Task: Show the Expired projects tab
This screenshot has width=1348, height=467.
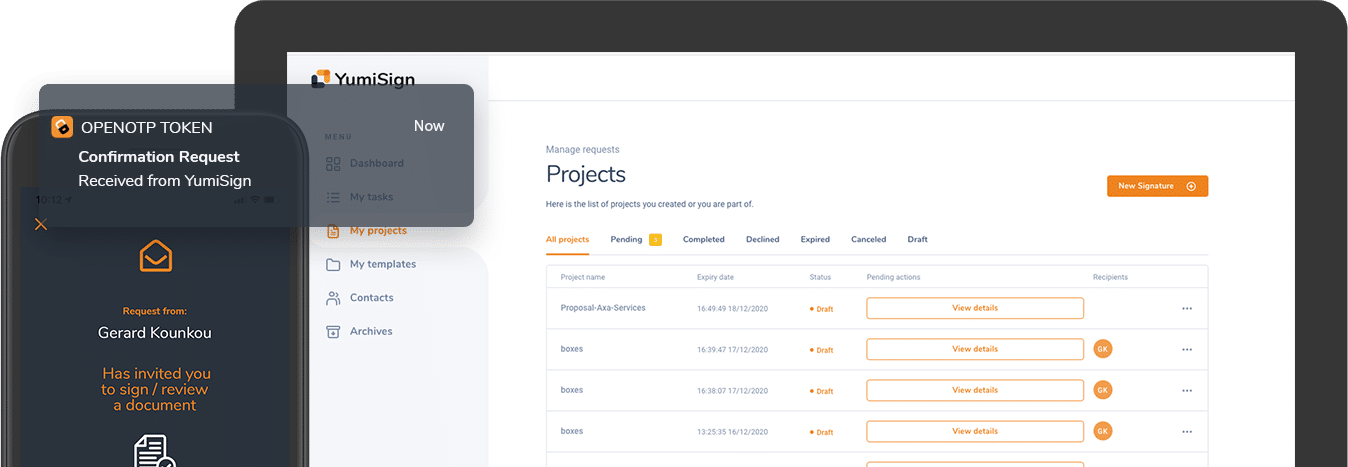Action: click(x=815, y=240)
